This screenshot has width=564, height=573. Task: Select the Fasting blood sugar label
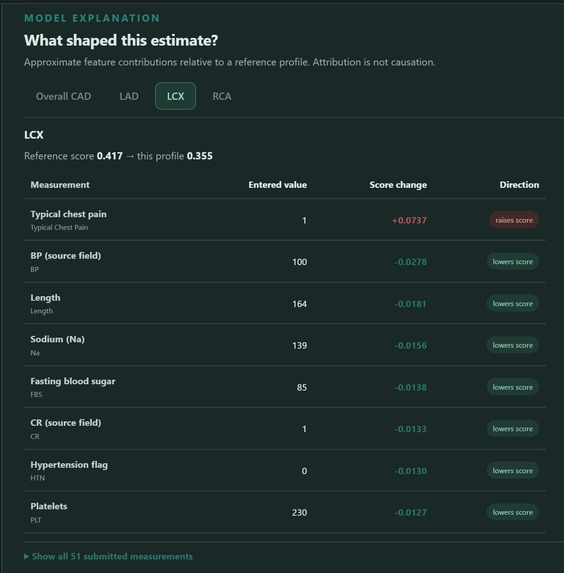pos(73,381)
